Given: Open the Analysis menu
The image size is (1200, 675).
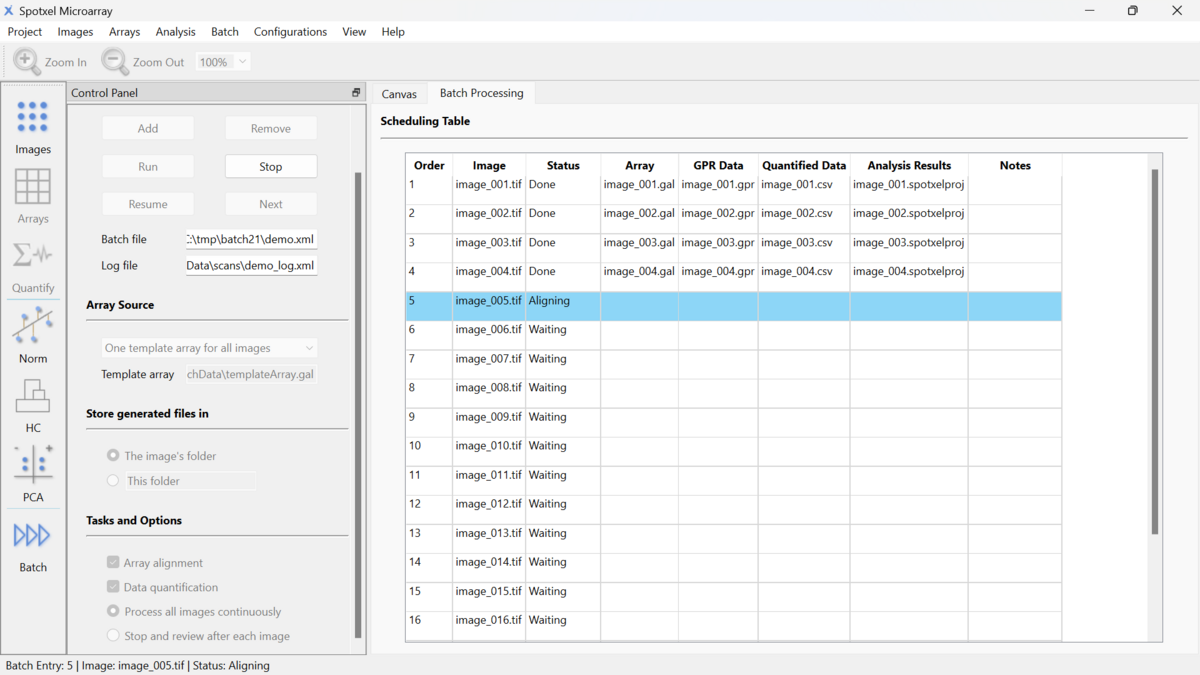Looking at the screenshot, I should [175, 32].
